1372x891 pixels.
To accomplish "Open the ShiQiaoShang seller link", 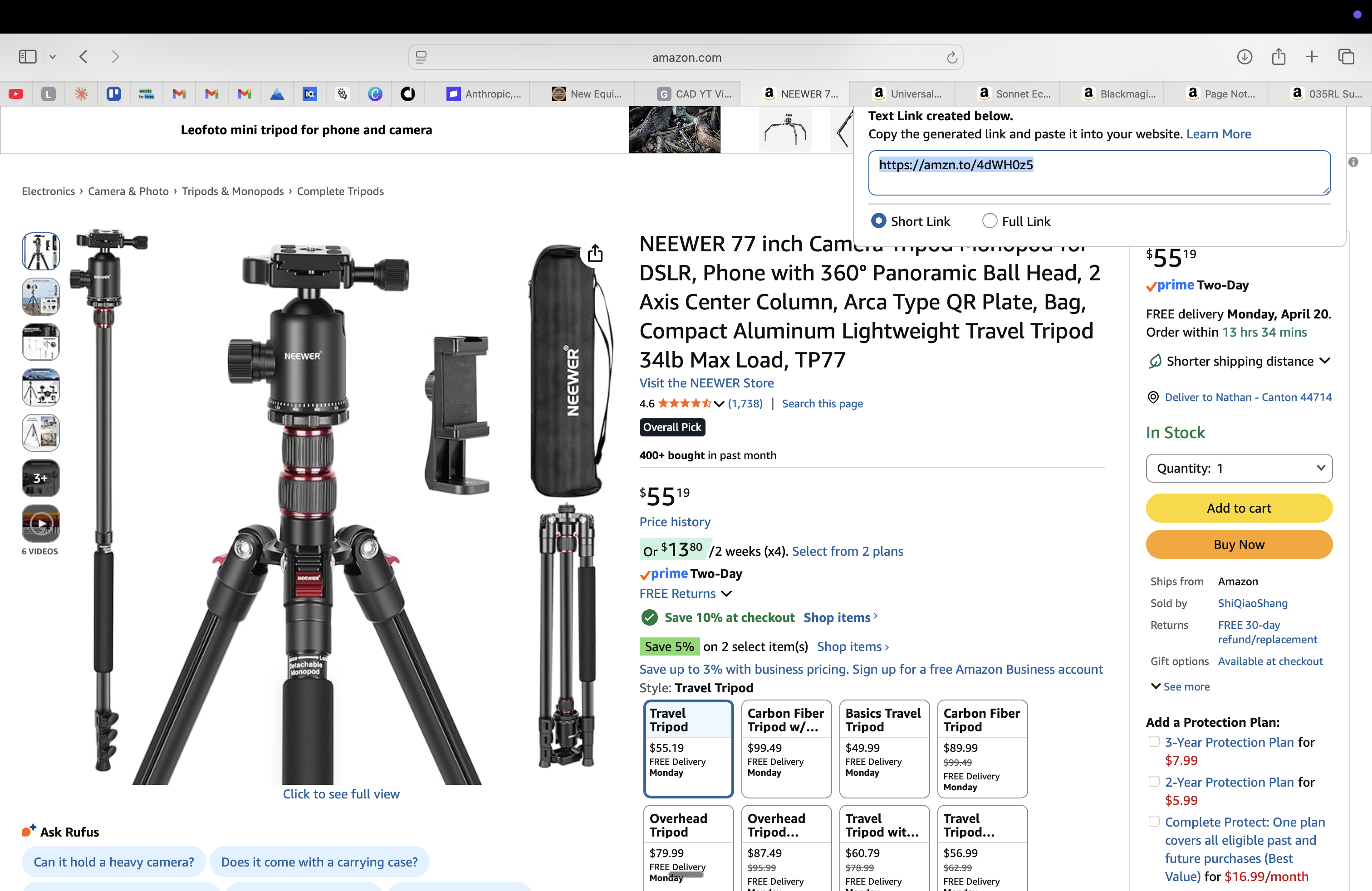I will click(1252, 603).
